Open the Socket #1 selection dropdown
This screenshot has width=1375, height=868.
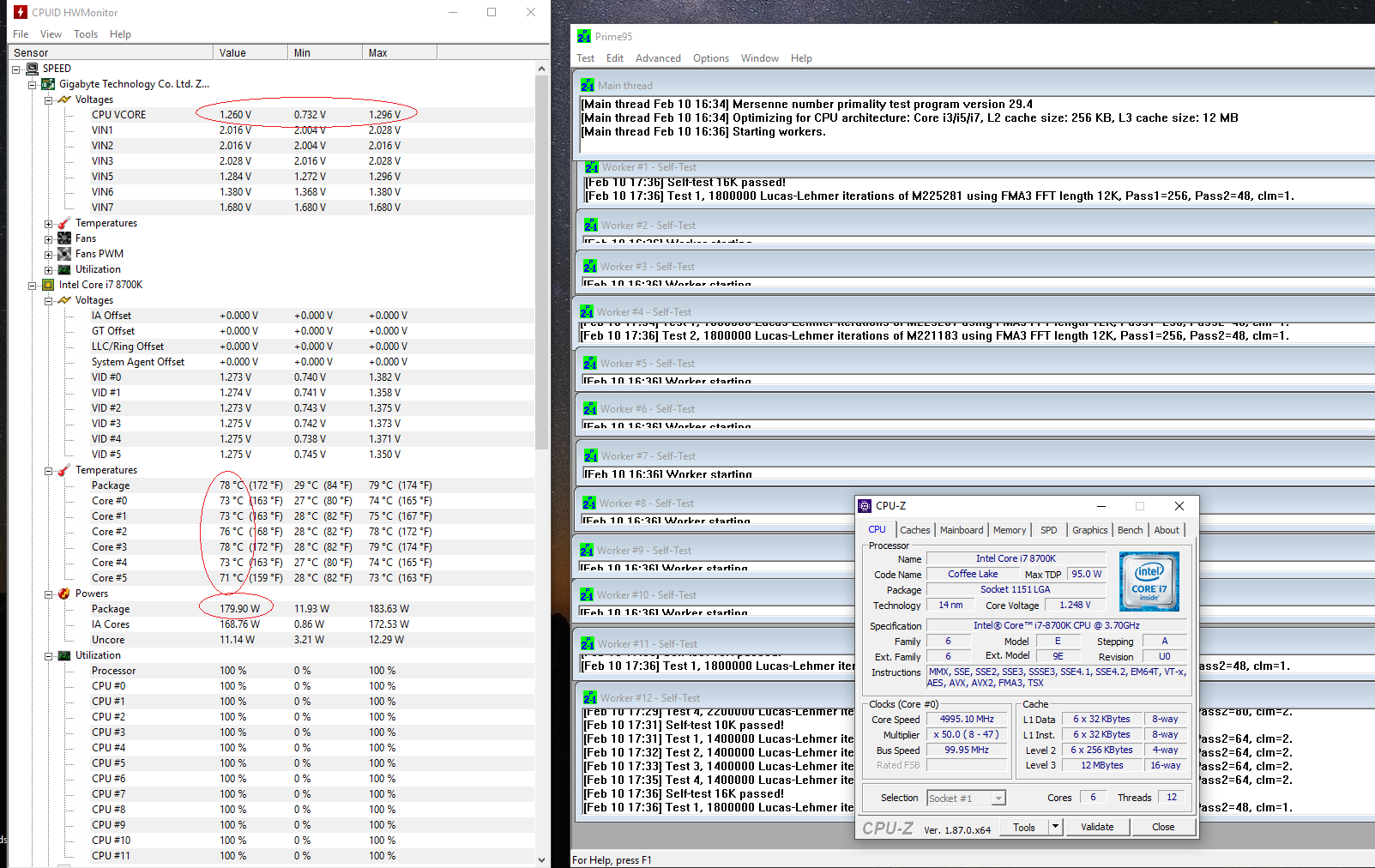coord(998,799)
